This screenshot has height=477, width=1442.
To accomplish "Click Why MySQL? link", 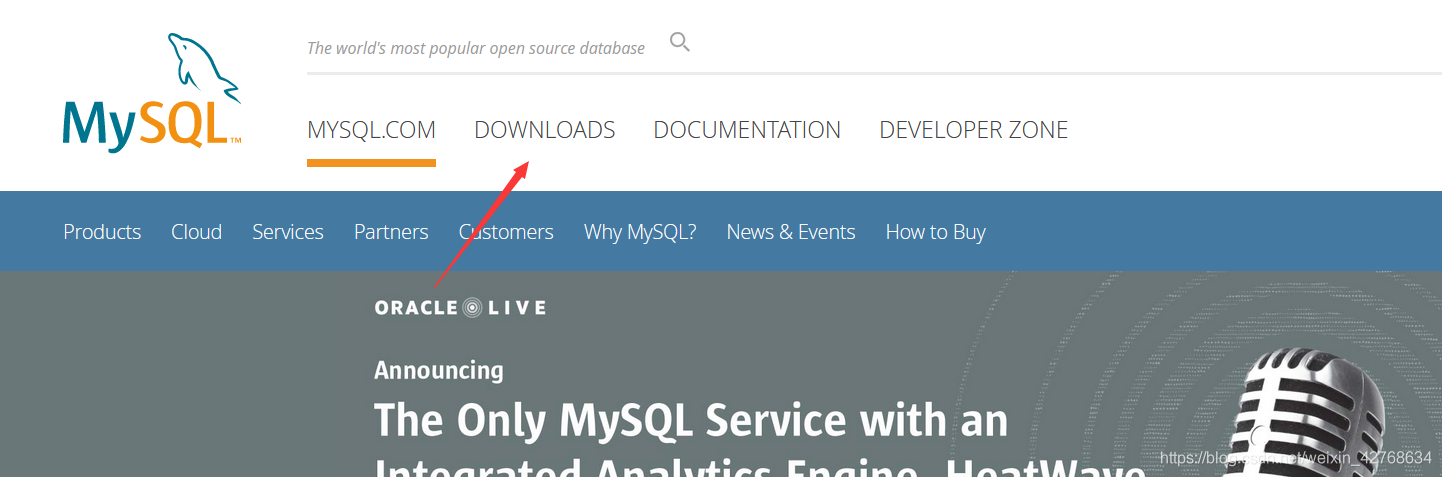I will click(640, 232).
